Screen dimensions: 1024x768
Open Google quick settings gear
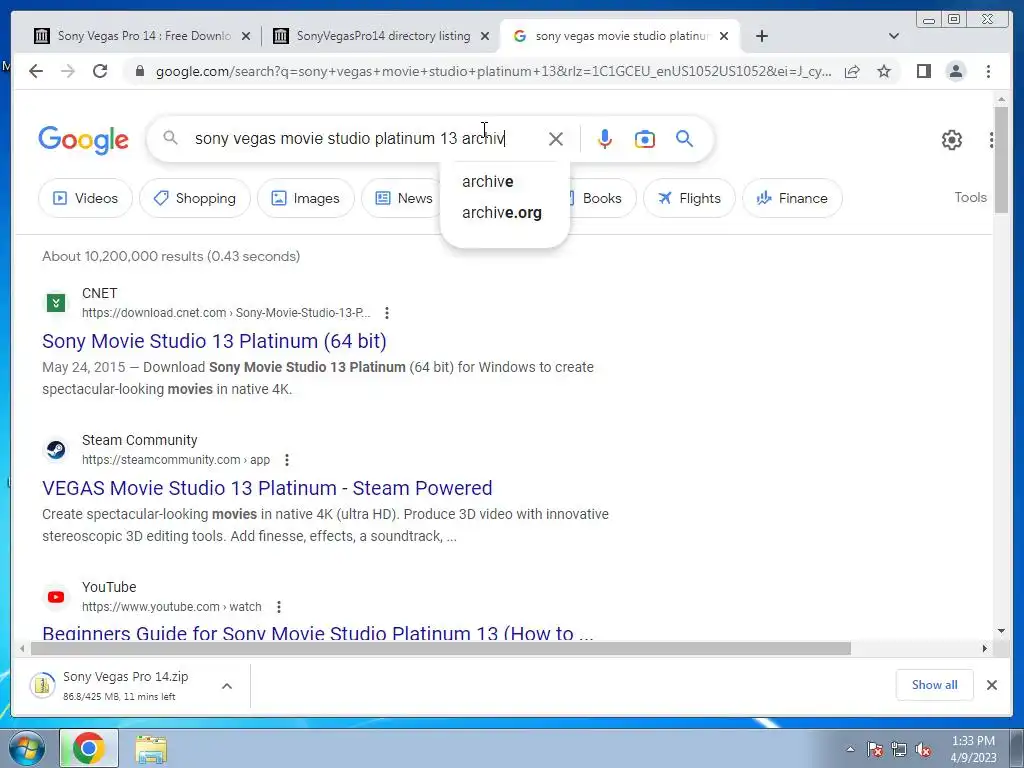point(952,140)
